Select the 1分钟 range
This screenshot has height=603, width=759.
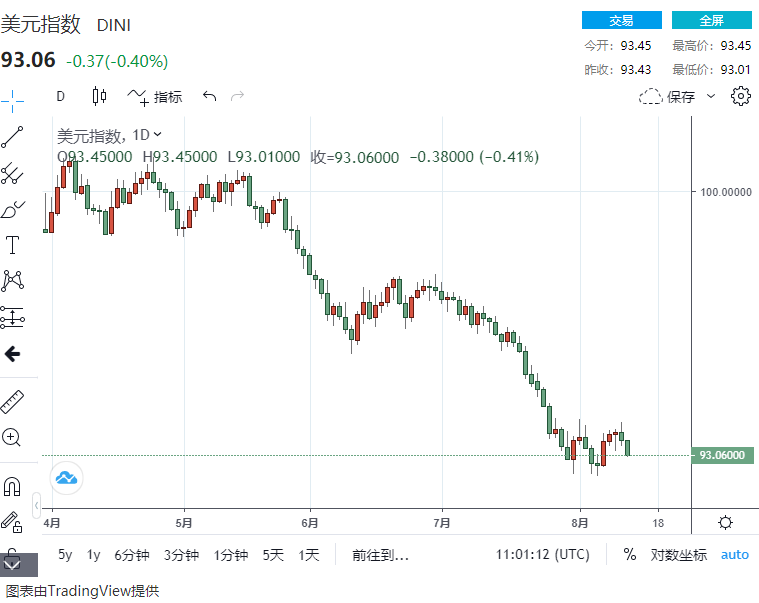pos(231,555)
